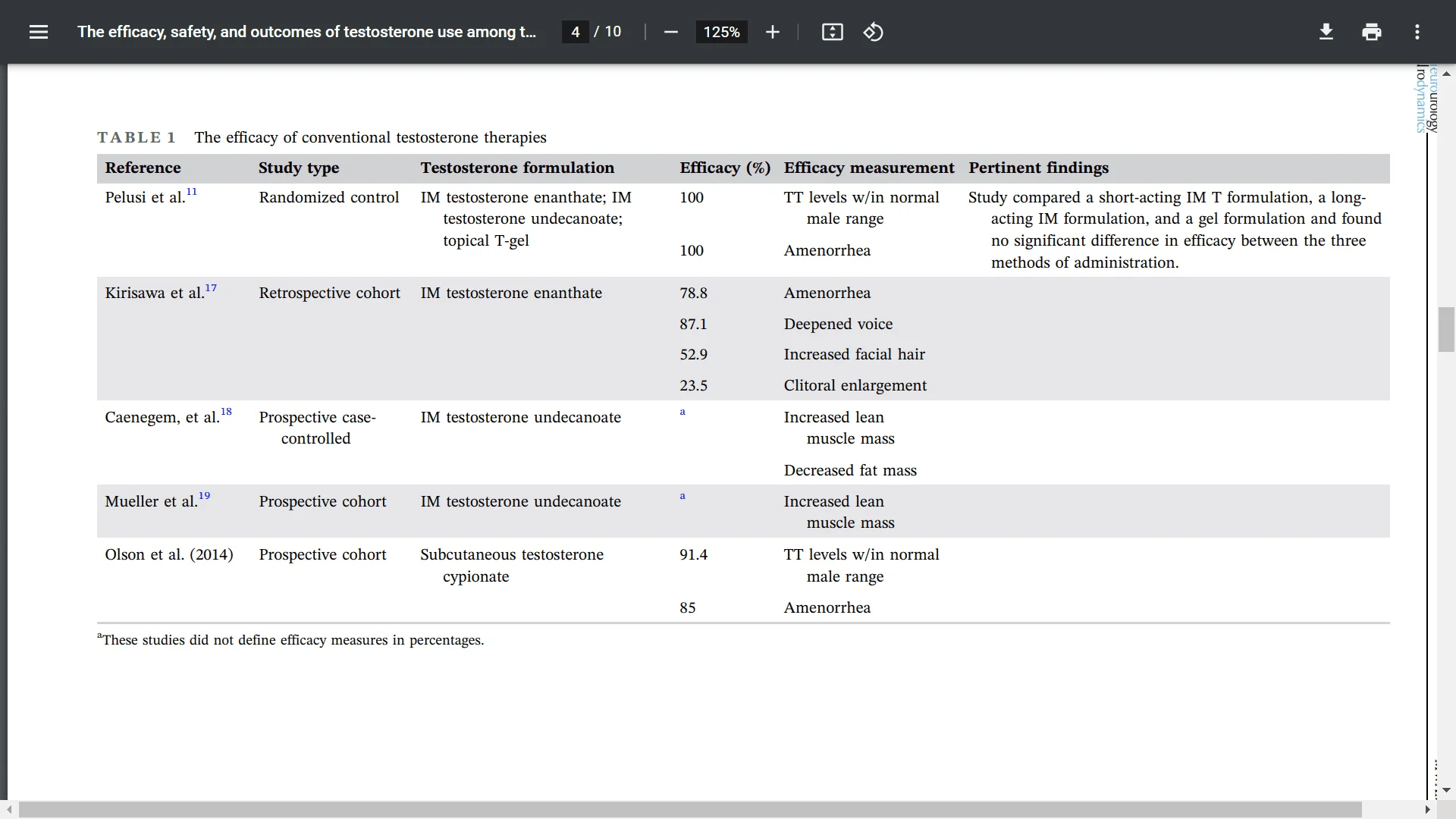Click the 78.8 efficacy value

(x=693, y=293)
